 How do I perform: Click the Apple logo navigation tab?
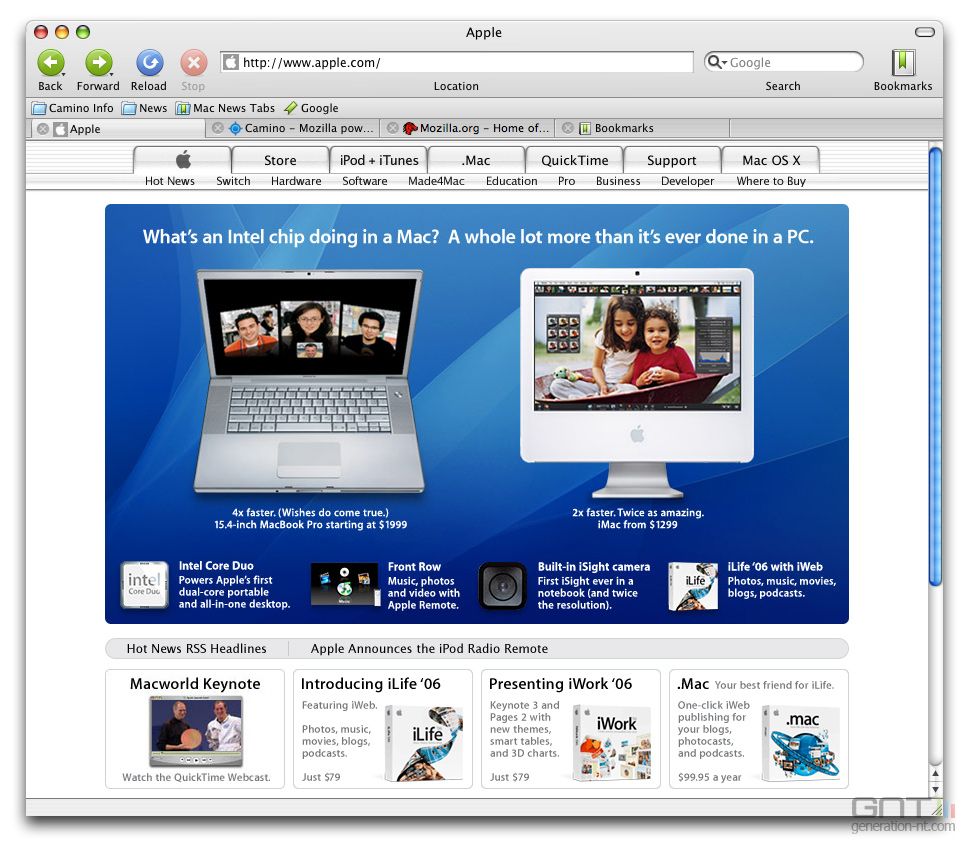point(182,160)
